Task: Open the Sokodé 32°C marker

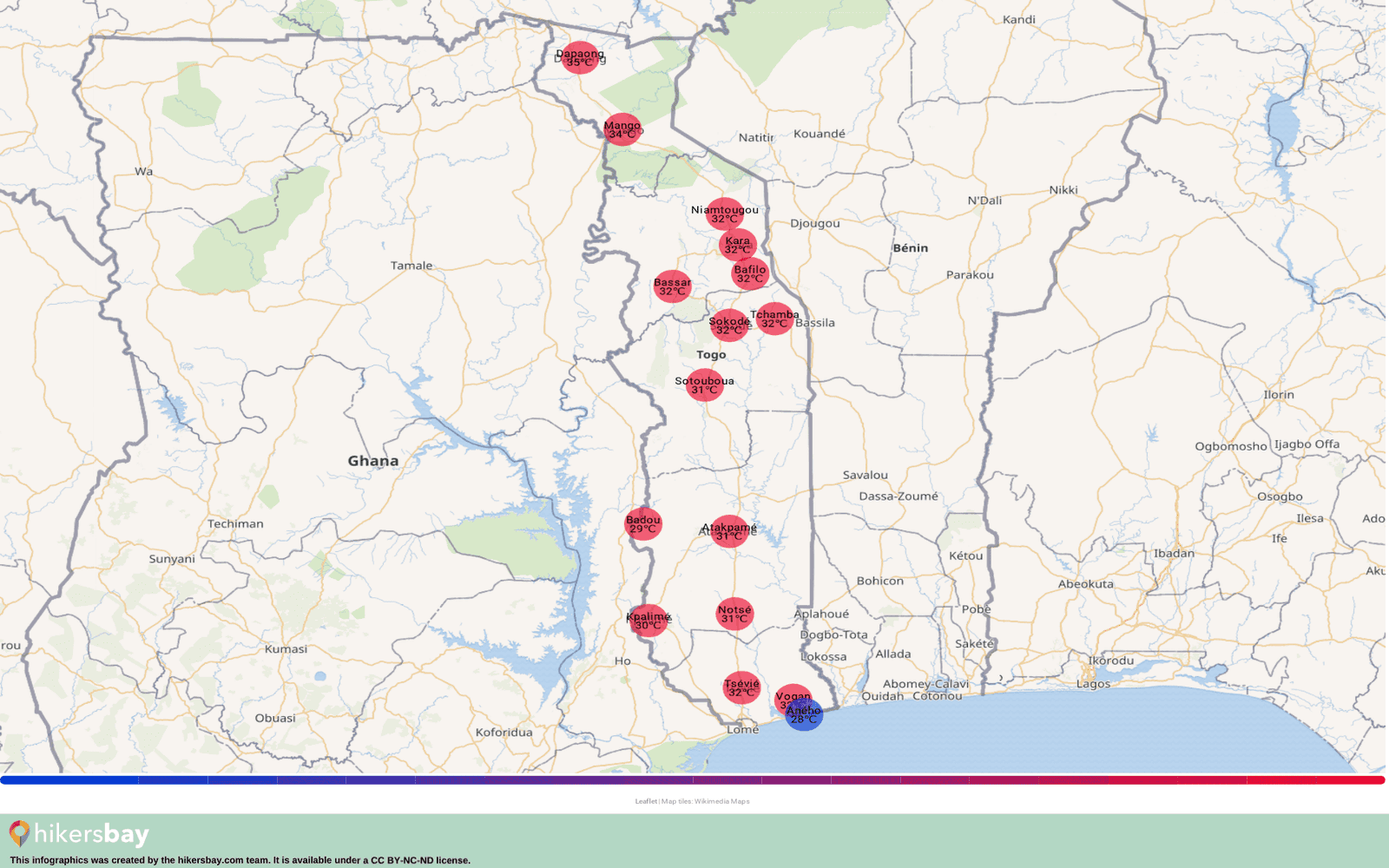Action: click(728, 325)
